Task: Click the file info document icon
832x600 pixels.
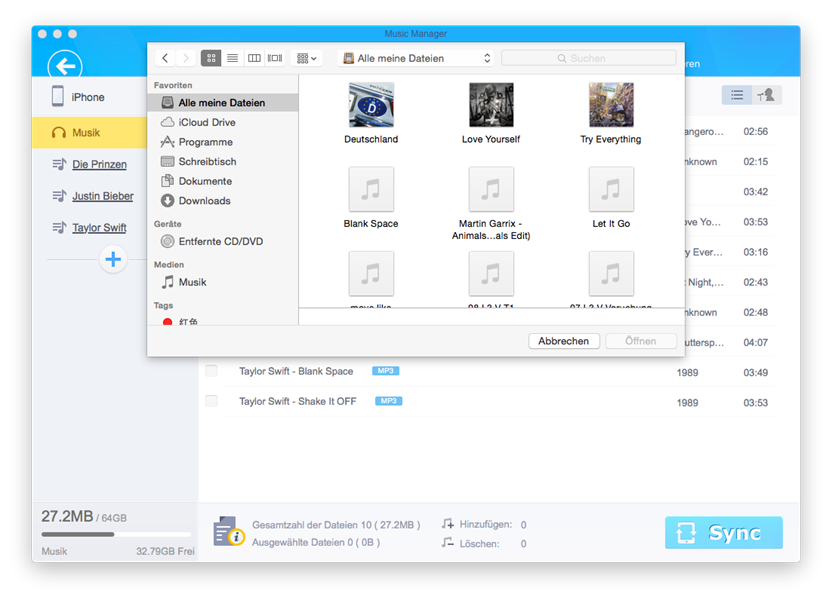Action: 229,532
